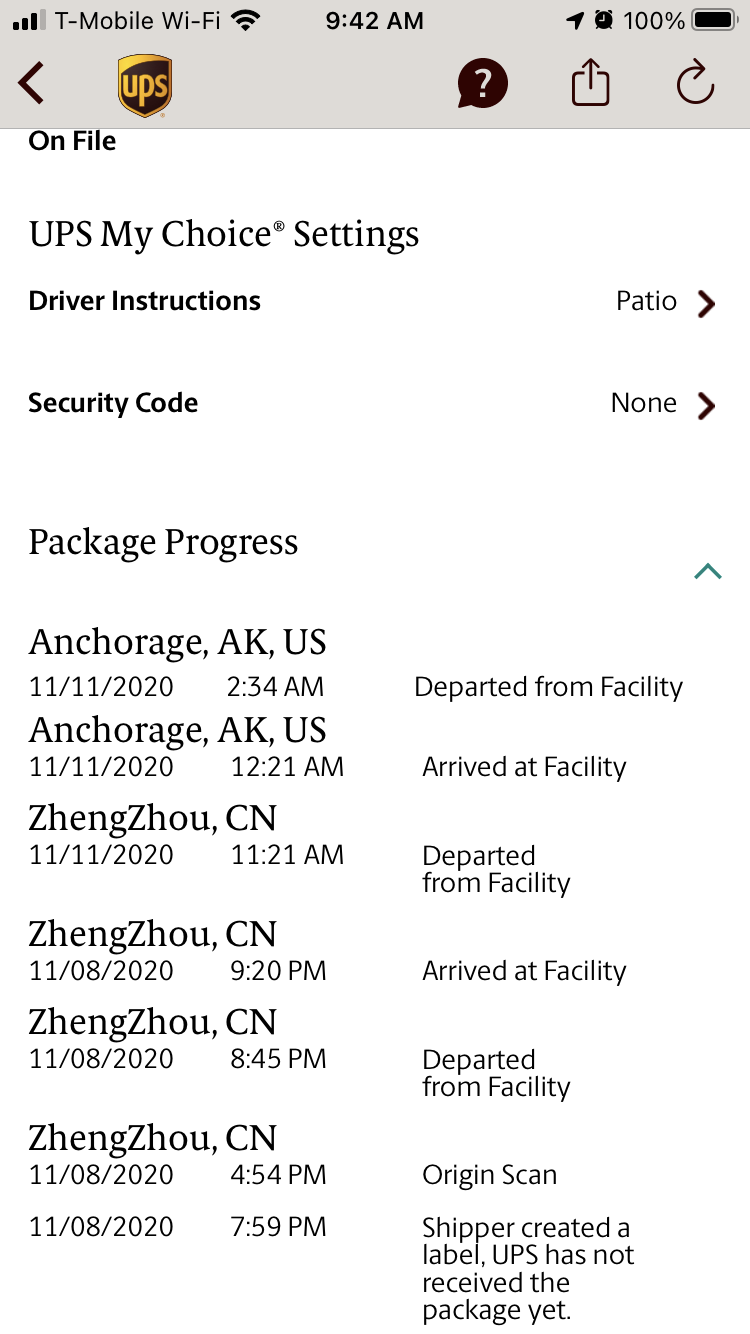Tap the alarm clock status icon
The height and width of the screenshot is (1334, 750).
pos(603,20)
